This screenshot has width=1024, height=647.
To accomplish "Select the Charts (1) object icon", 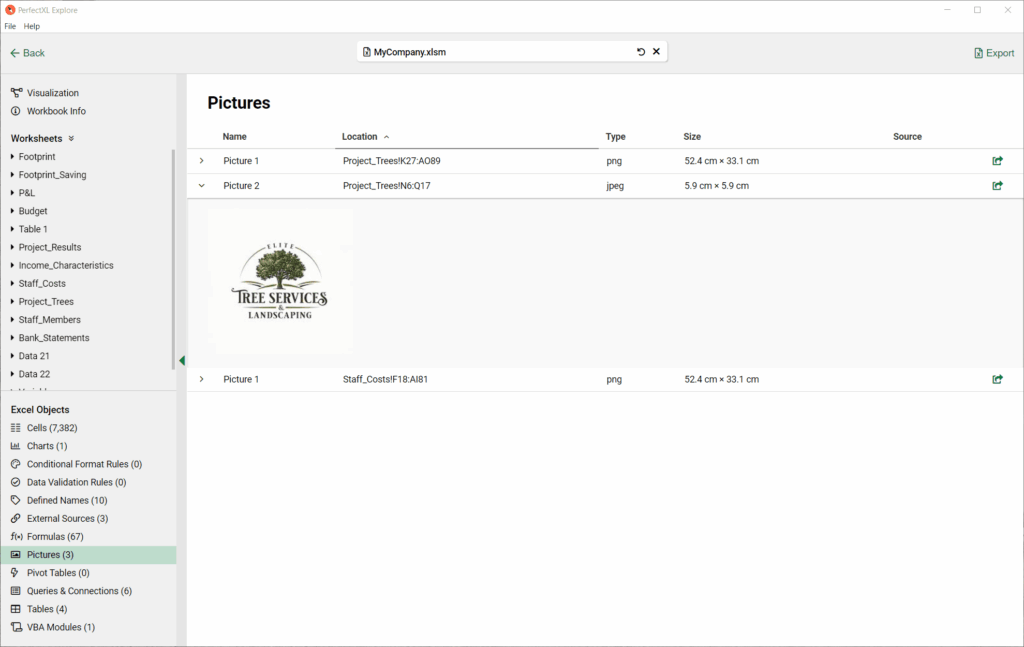I will pyautogui.click(x=16, y=446).
